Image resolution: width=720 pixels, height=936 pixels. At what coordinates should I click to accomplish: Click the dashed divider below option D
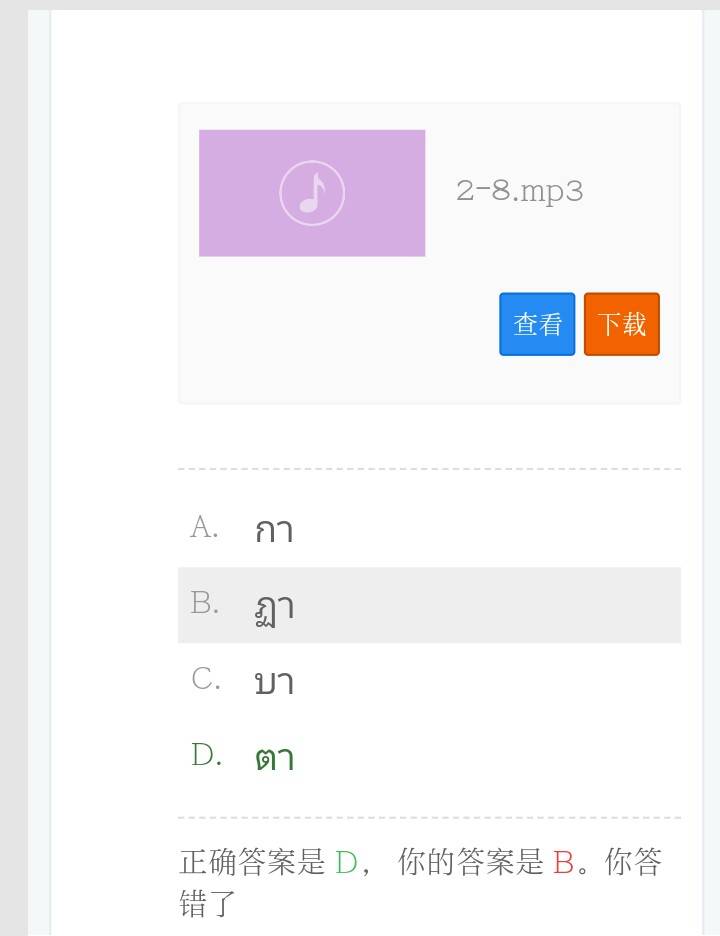pyautogui.click(x=429, y=817)
